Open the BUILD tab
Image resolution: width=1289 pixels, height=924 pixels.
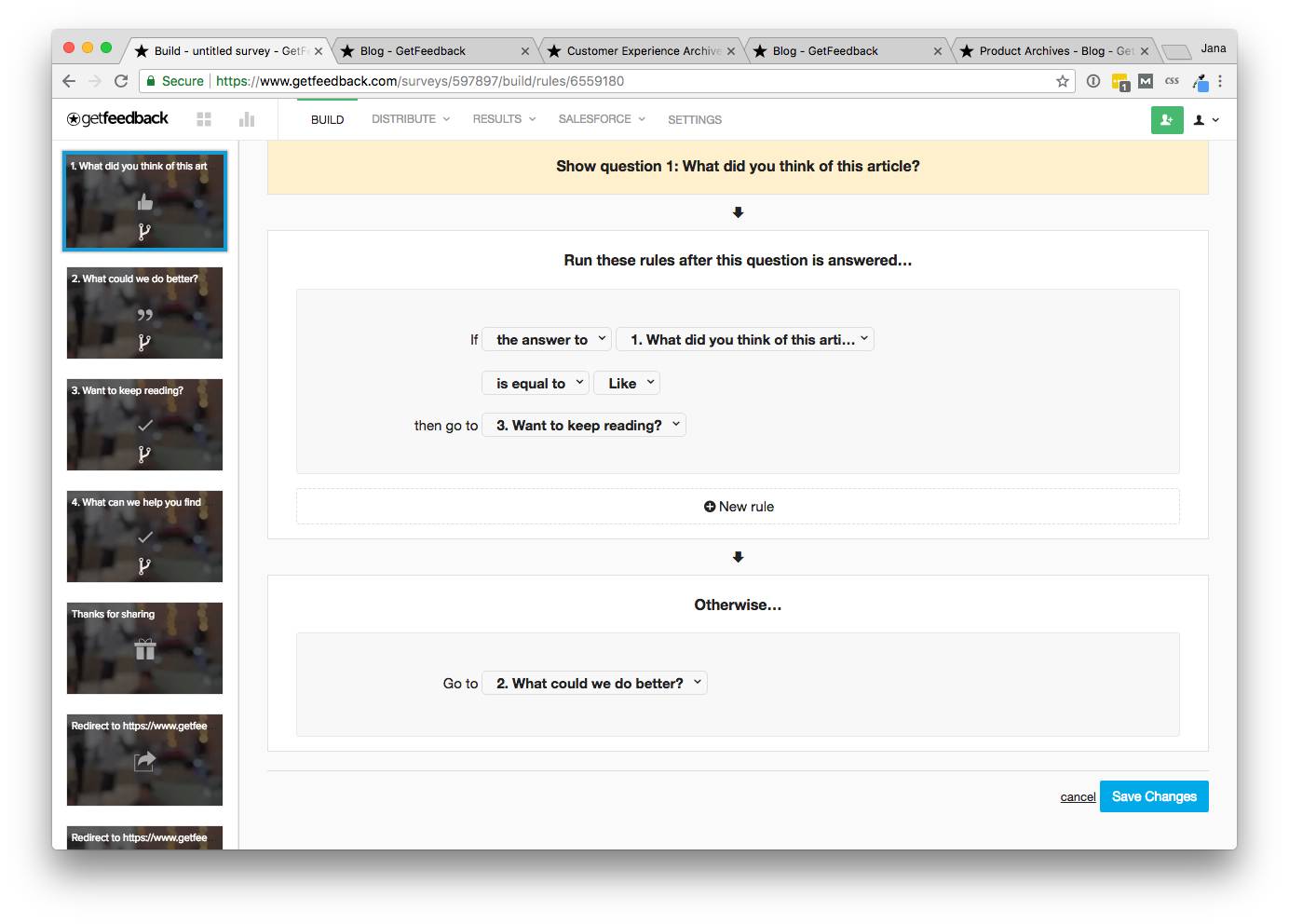(328, 119)
